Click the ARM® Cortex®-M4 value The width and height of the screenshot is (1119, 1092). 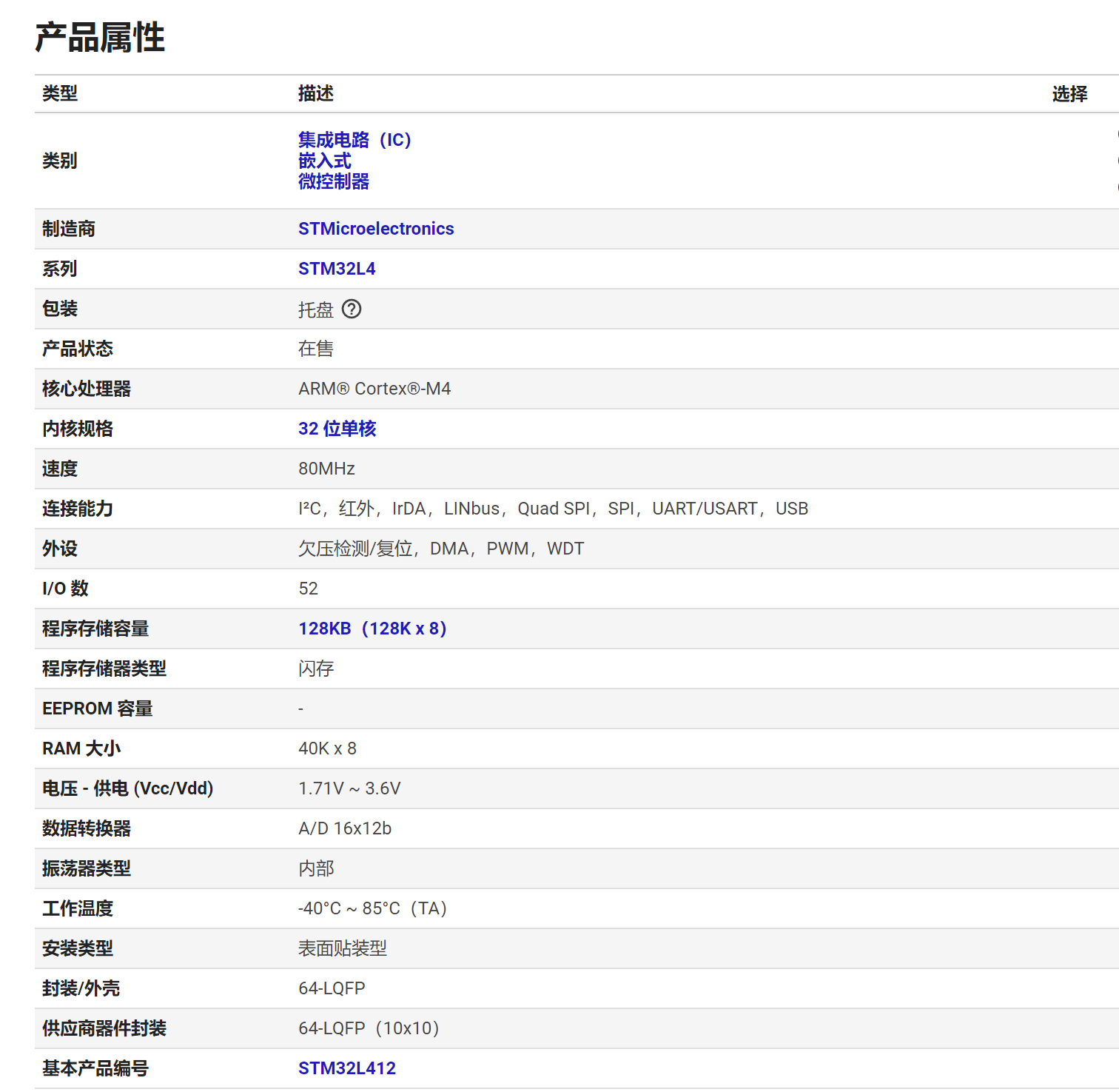point(374,389)
